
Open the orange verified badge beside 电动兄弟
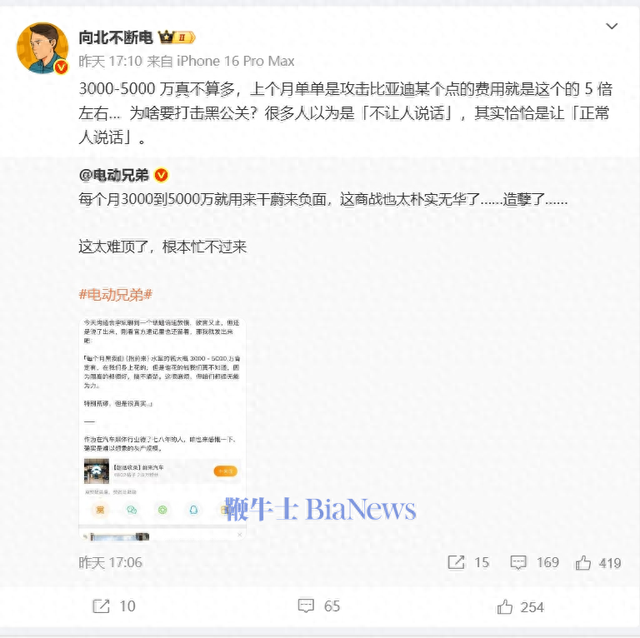[161, 175]
